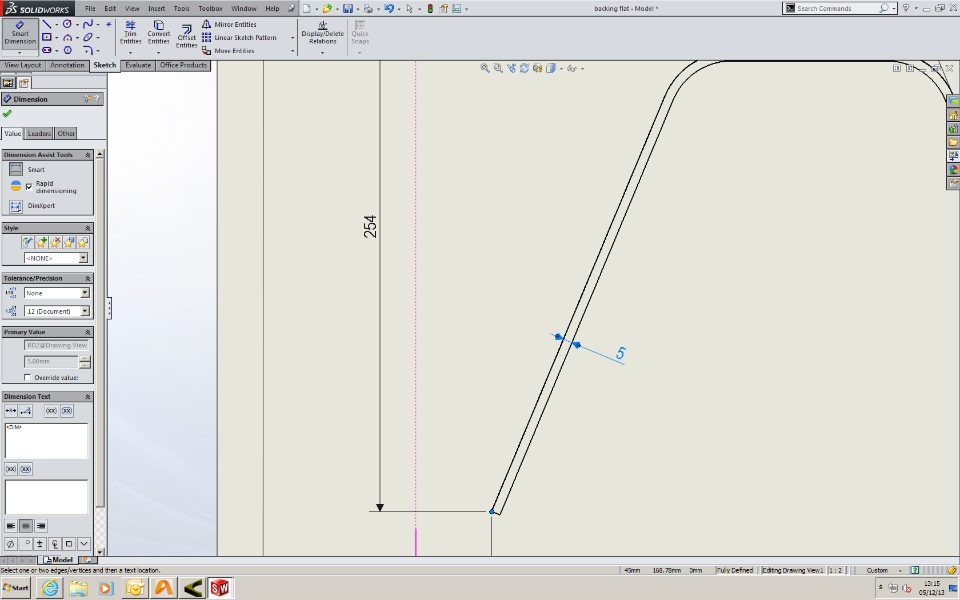960x600 pixels.
Task: Open Display/Delete Relations
Action: 323,33
